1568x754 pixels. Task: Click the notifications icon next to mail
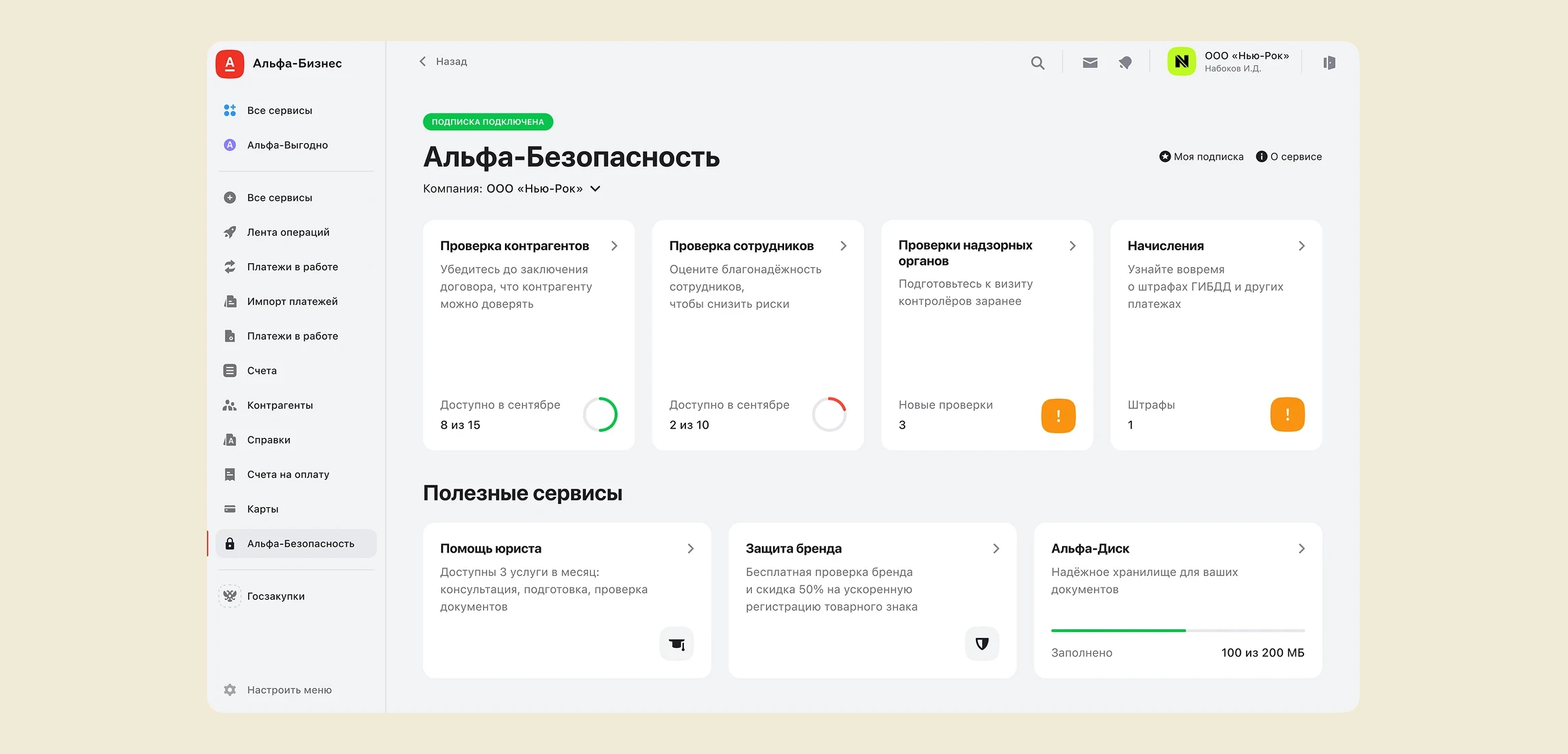(1125, 63)
